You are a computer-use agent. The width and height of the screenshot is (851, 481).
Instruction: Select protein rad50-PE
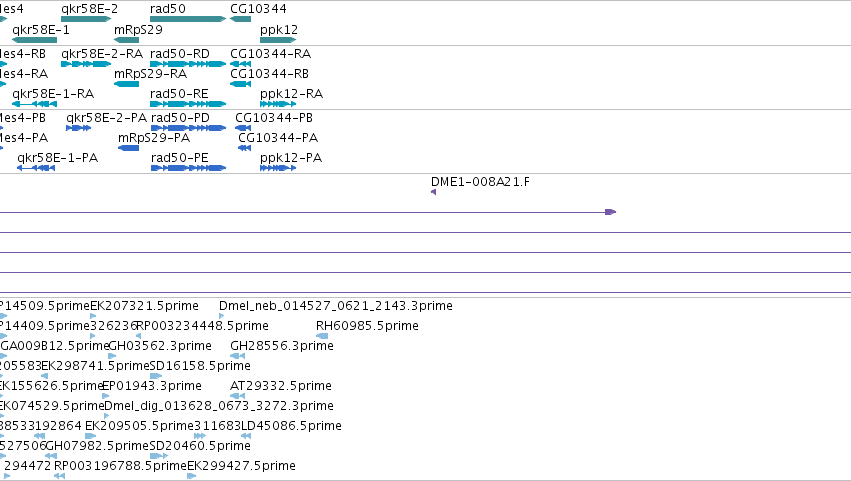click(188, 168)
